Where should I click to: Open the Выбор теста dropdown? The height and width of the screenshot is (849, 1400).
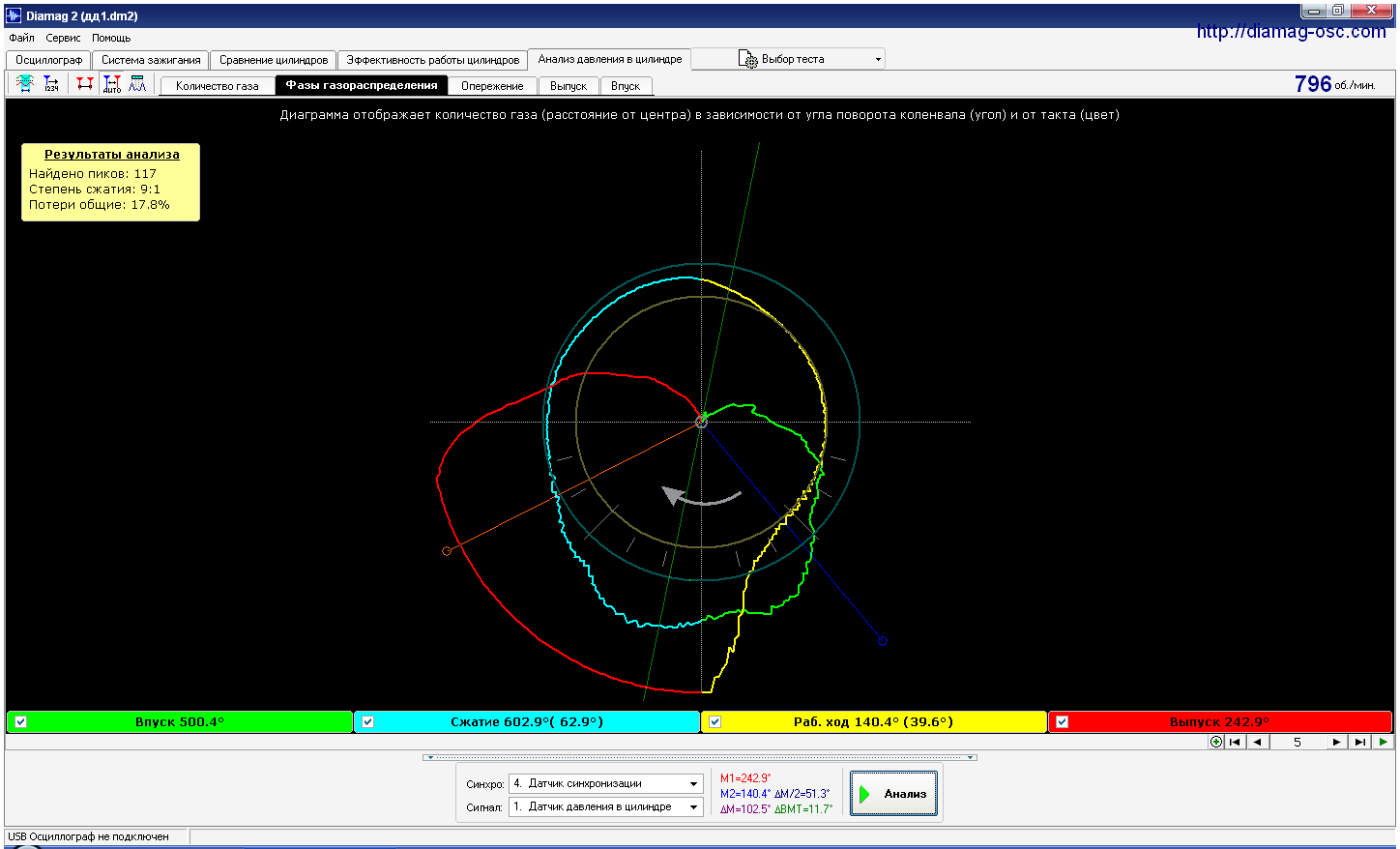878,59
